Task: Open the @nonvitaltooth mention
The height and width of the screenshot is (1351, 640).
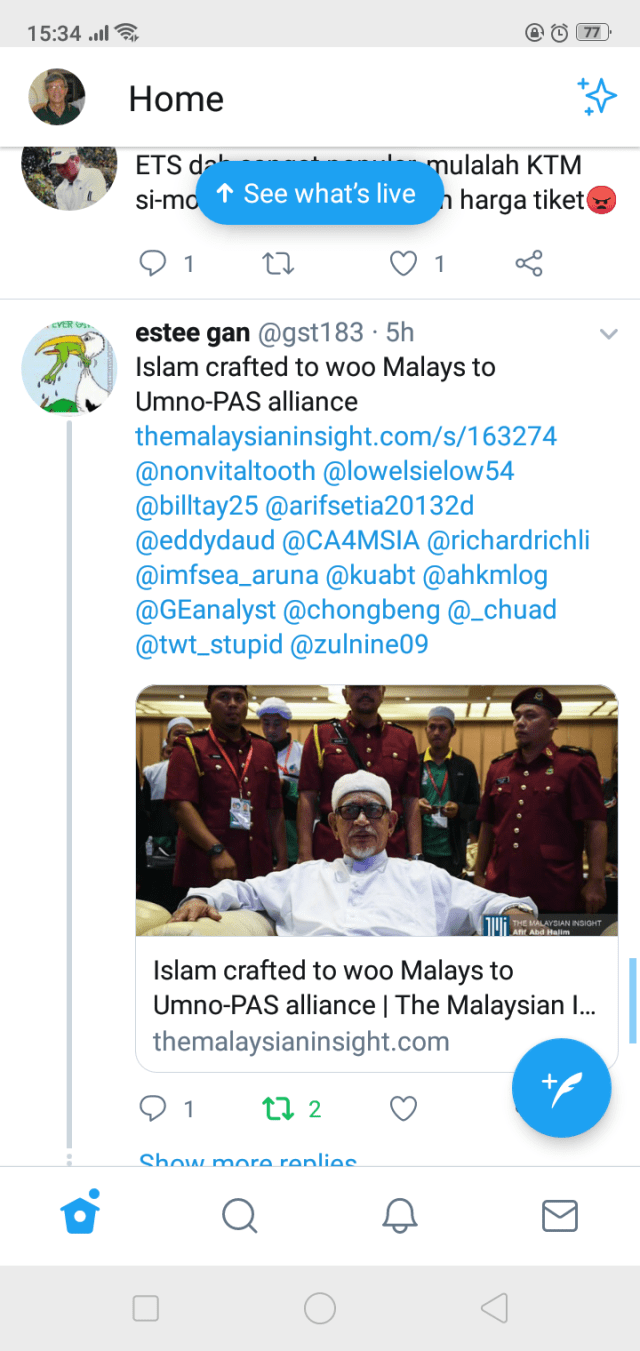Action: [225, 471]
